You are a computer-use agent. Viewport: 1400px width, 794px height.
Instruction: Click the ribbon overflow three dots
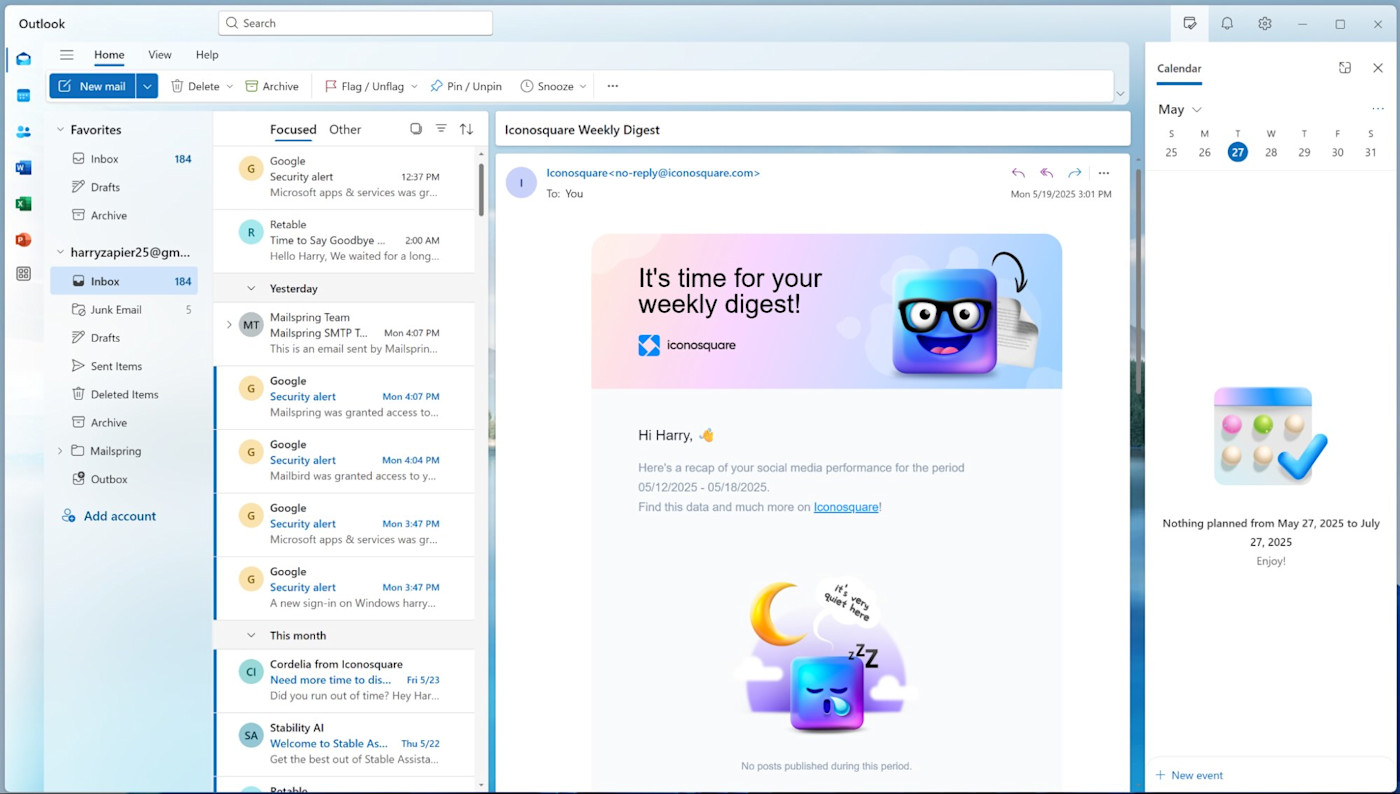pyautogui.click(x=613, y=86)
